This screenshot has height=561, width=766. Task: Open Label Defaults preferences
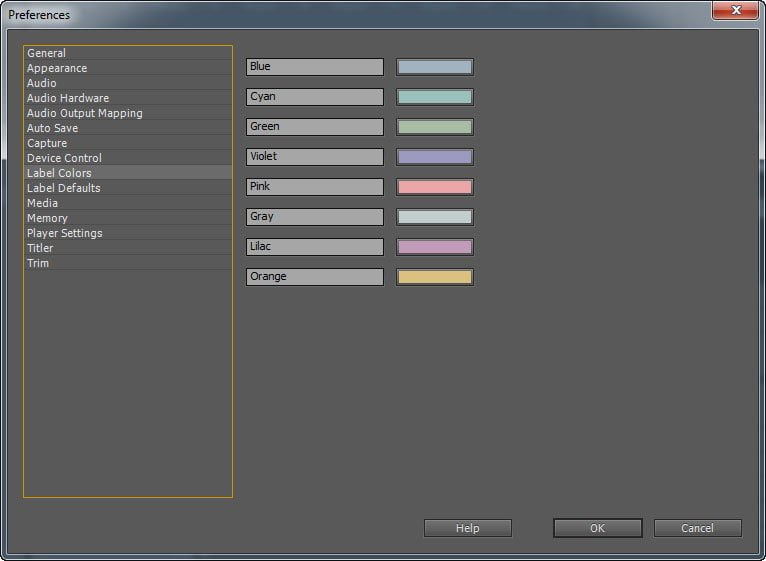(x=128, y=188)
